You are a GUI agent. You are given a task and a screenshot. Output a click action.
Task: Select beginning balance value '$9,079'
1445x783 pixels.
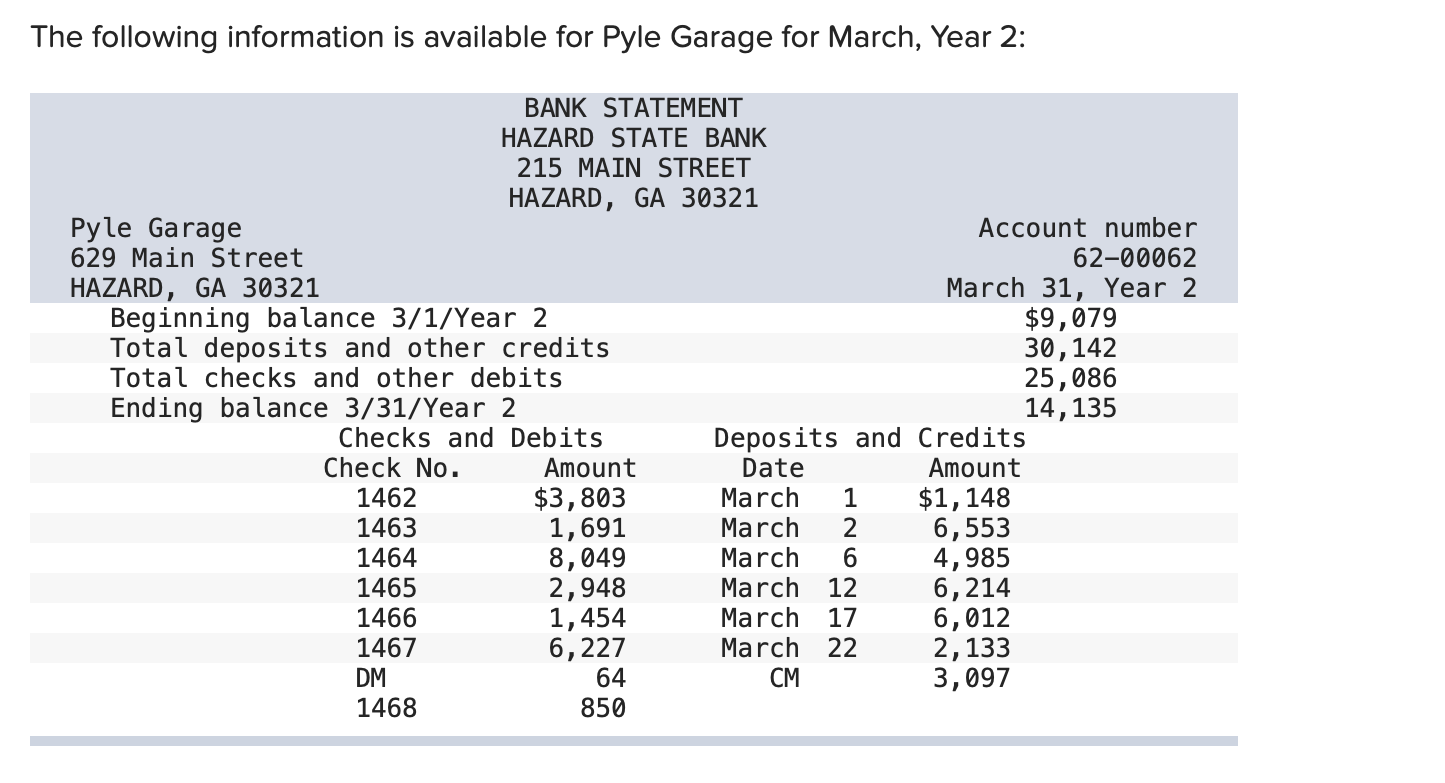pyautogui.click(x=1070, y=318)
